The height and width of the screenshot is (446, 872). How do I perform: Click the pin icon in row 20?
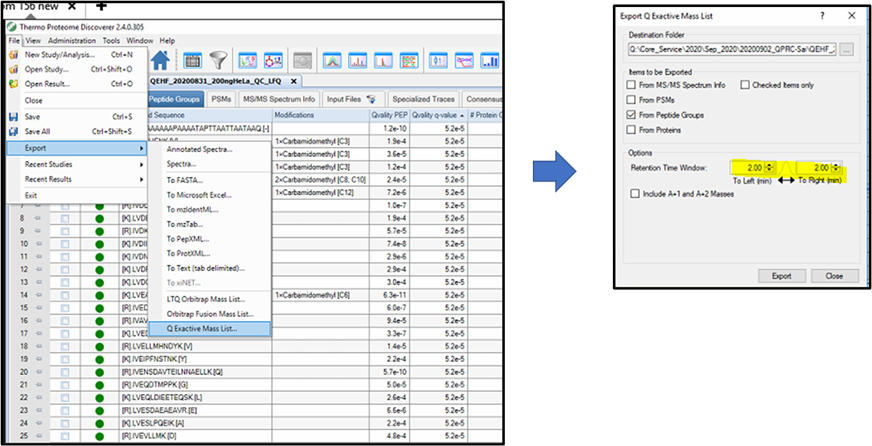[x=38, y=371]
